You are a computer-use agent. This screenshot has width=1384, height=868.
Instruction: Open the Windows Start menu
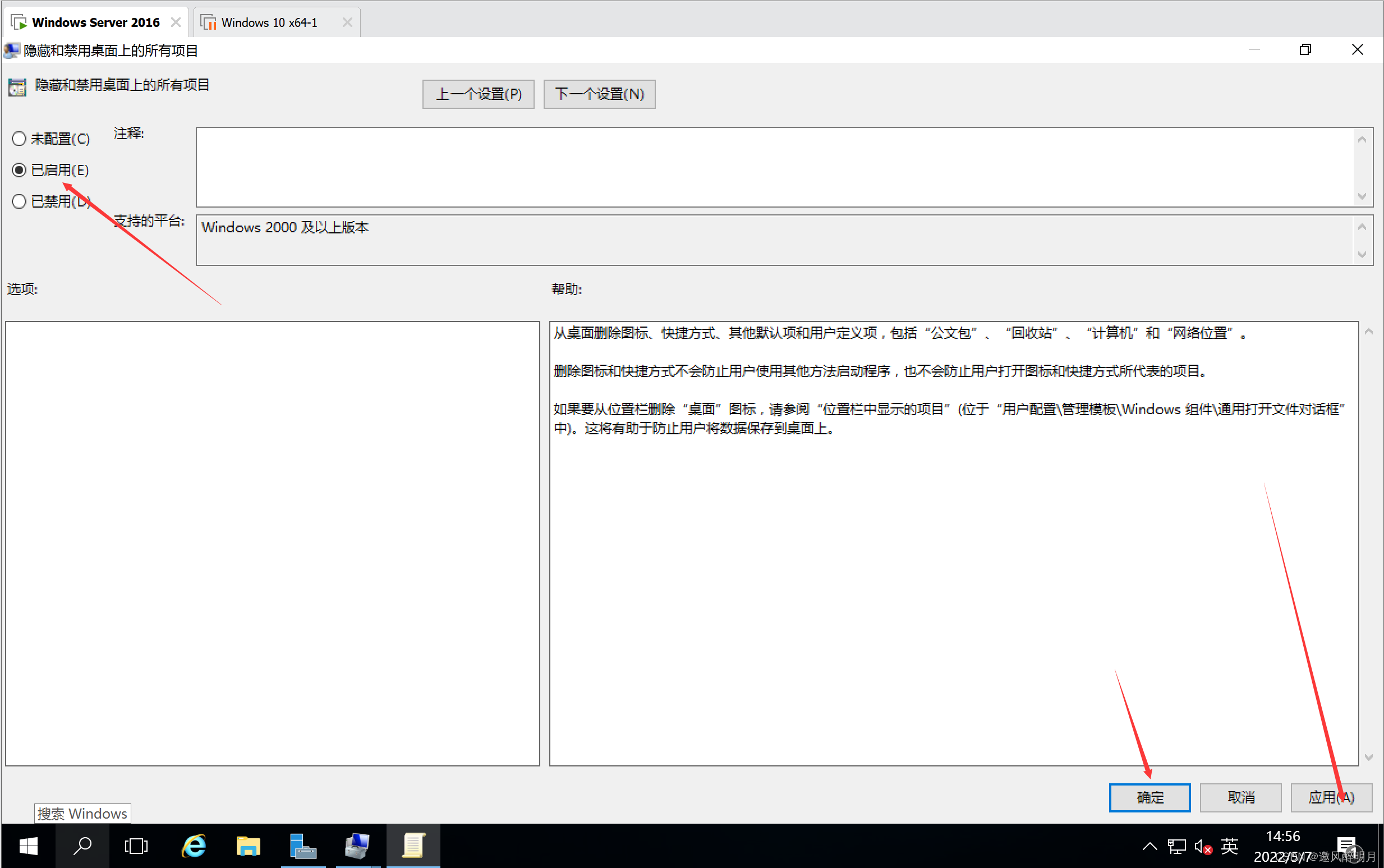pyautogui.click(x=28, y=846)
